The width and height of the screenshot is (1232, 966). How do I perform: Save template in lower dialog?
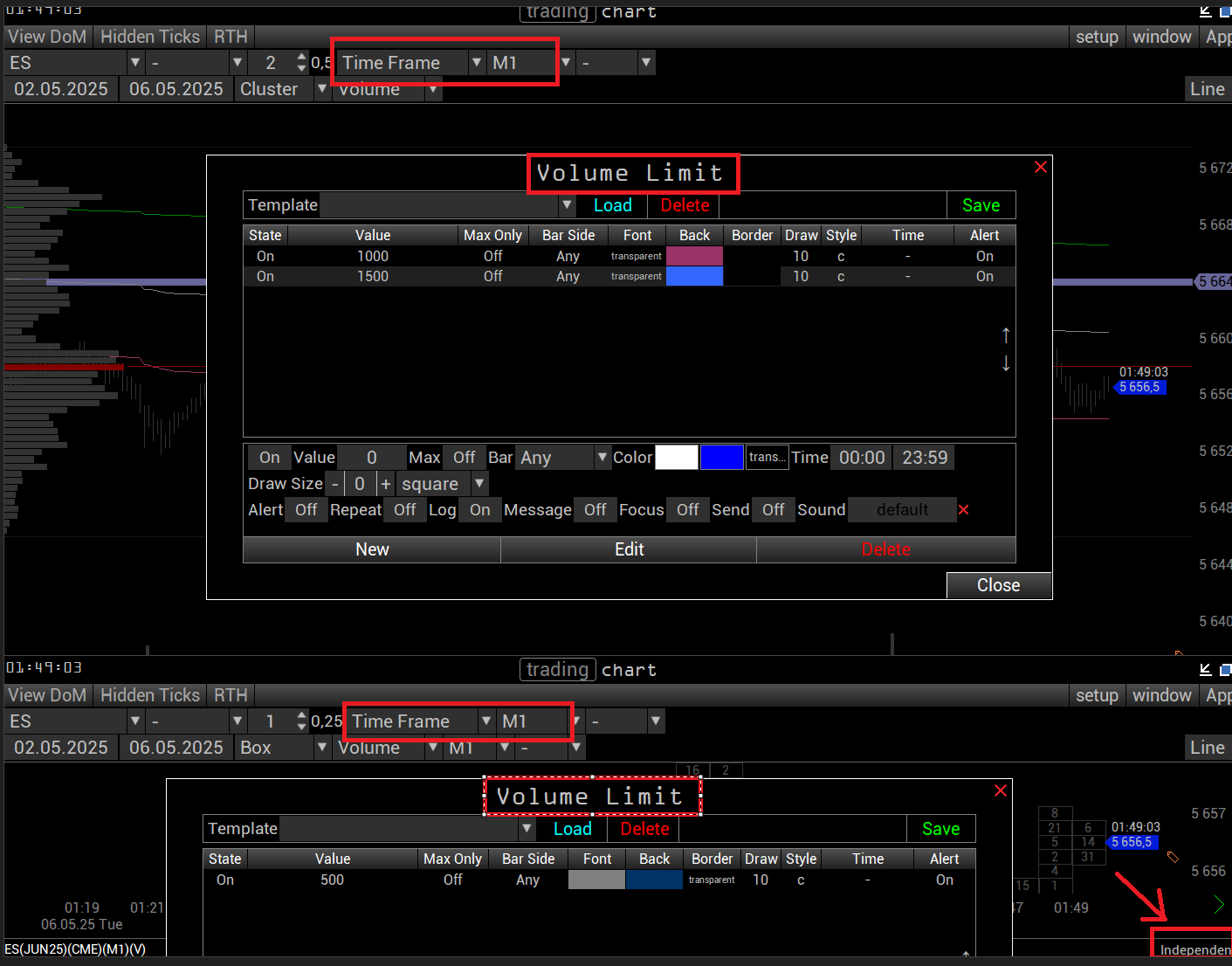(940, 829)
